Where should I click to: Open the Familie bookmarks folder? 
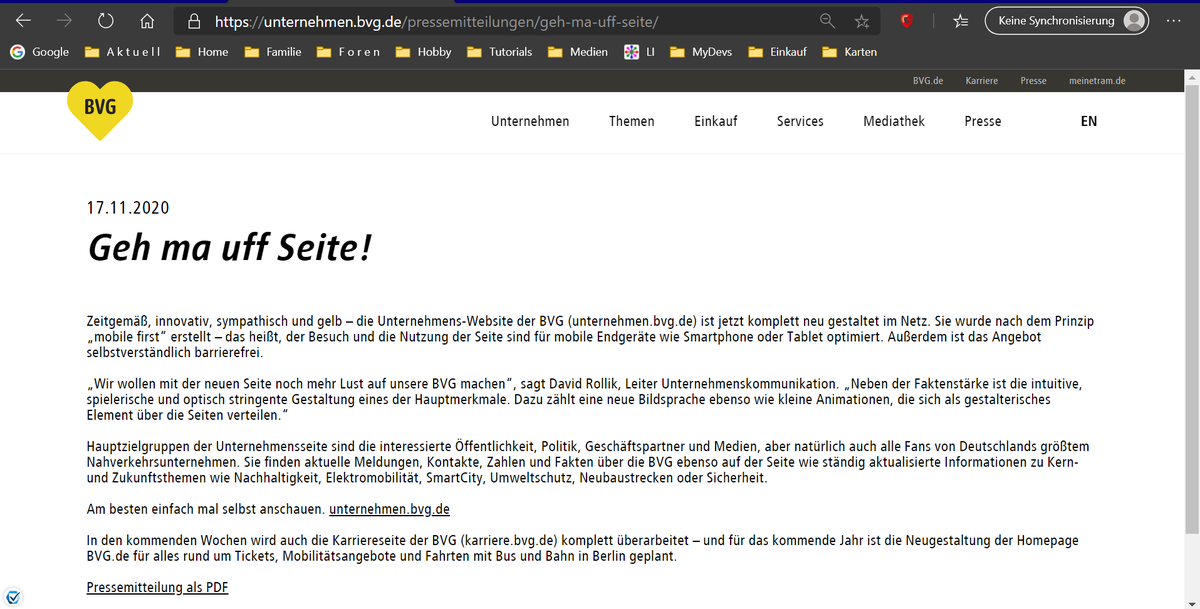[x=273, y=52]
